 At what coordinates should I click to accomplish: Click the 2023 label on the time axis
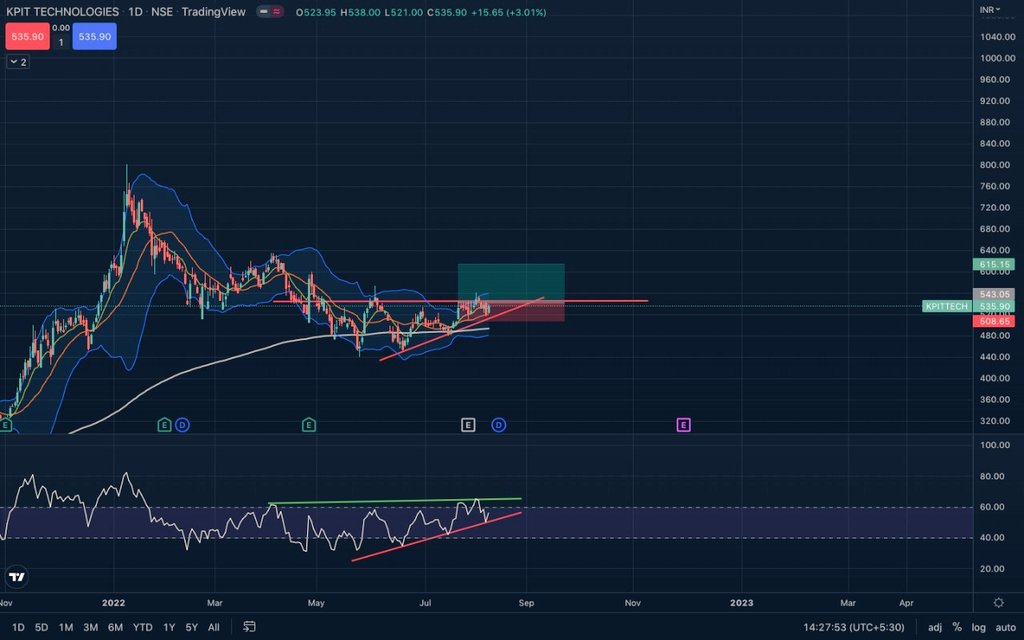click(x=741, y=603)
